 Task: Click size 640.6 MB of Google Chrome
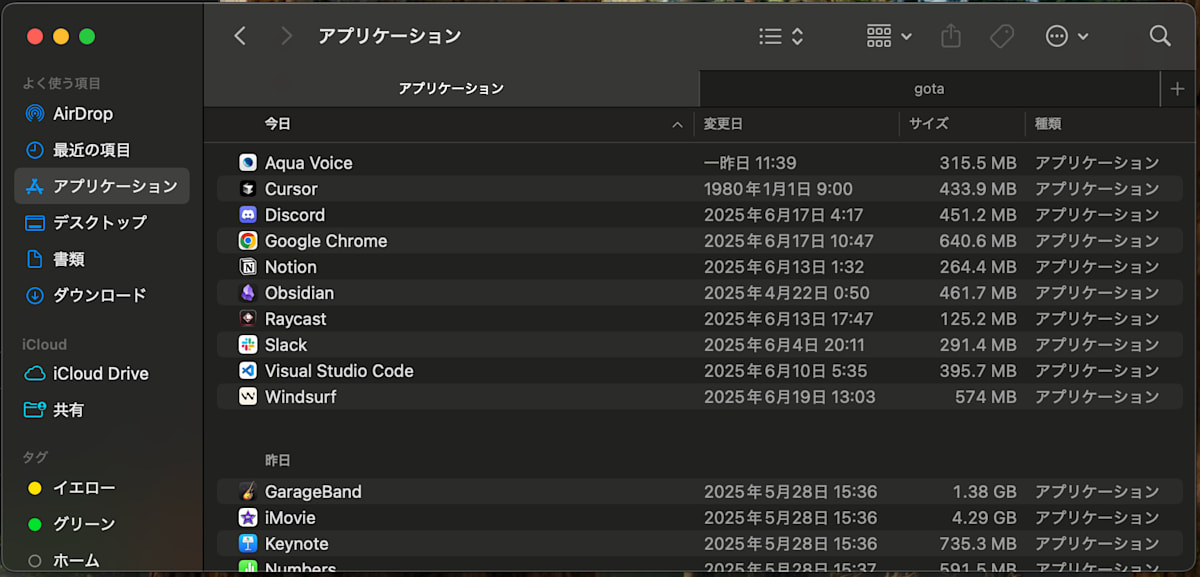pos(978,241)
